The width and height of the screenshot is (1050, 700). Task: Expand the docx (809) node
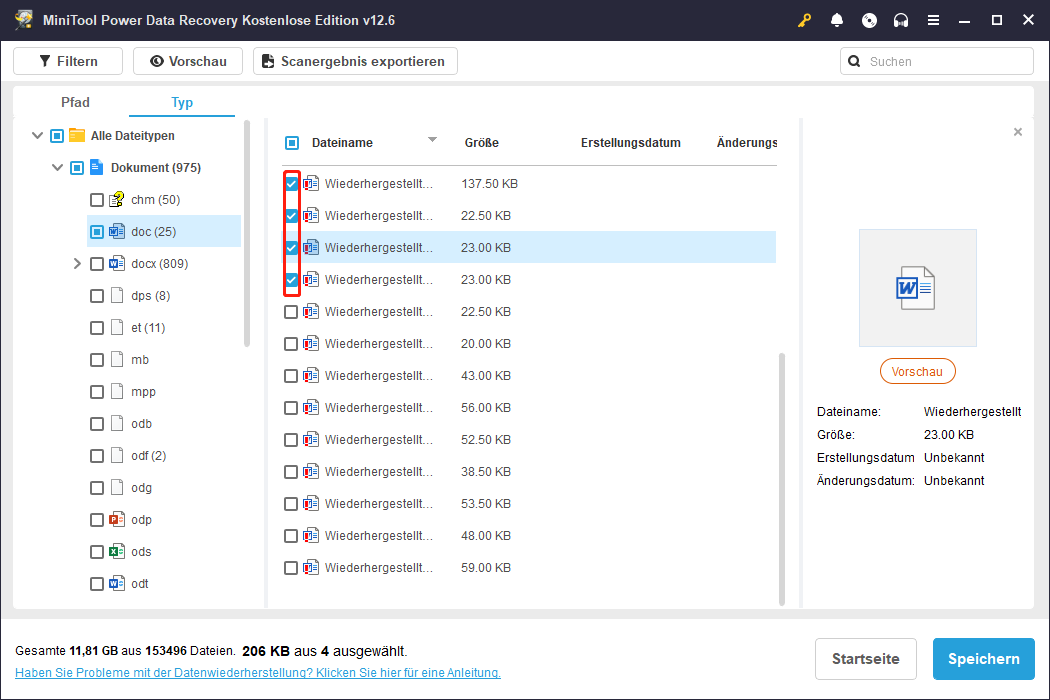coord(77,264)
